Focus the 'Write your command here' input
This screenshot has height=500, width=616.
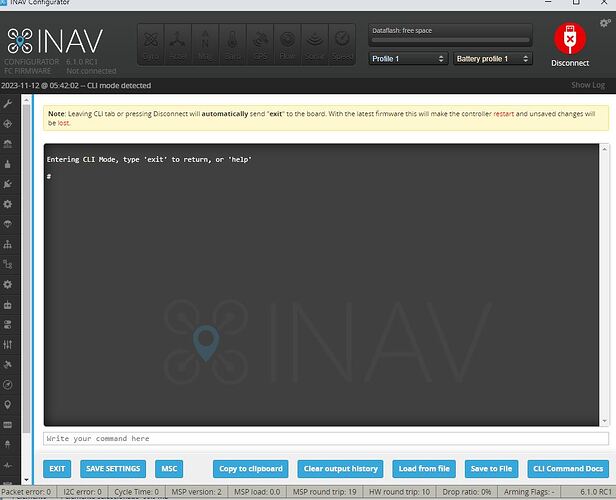click(x=326, y=438)
